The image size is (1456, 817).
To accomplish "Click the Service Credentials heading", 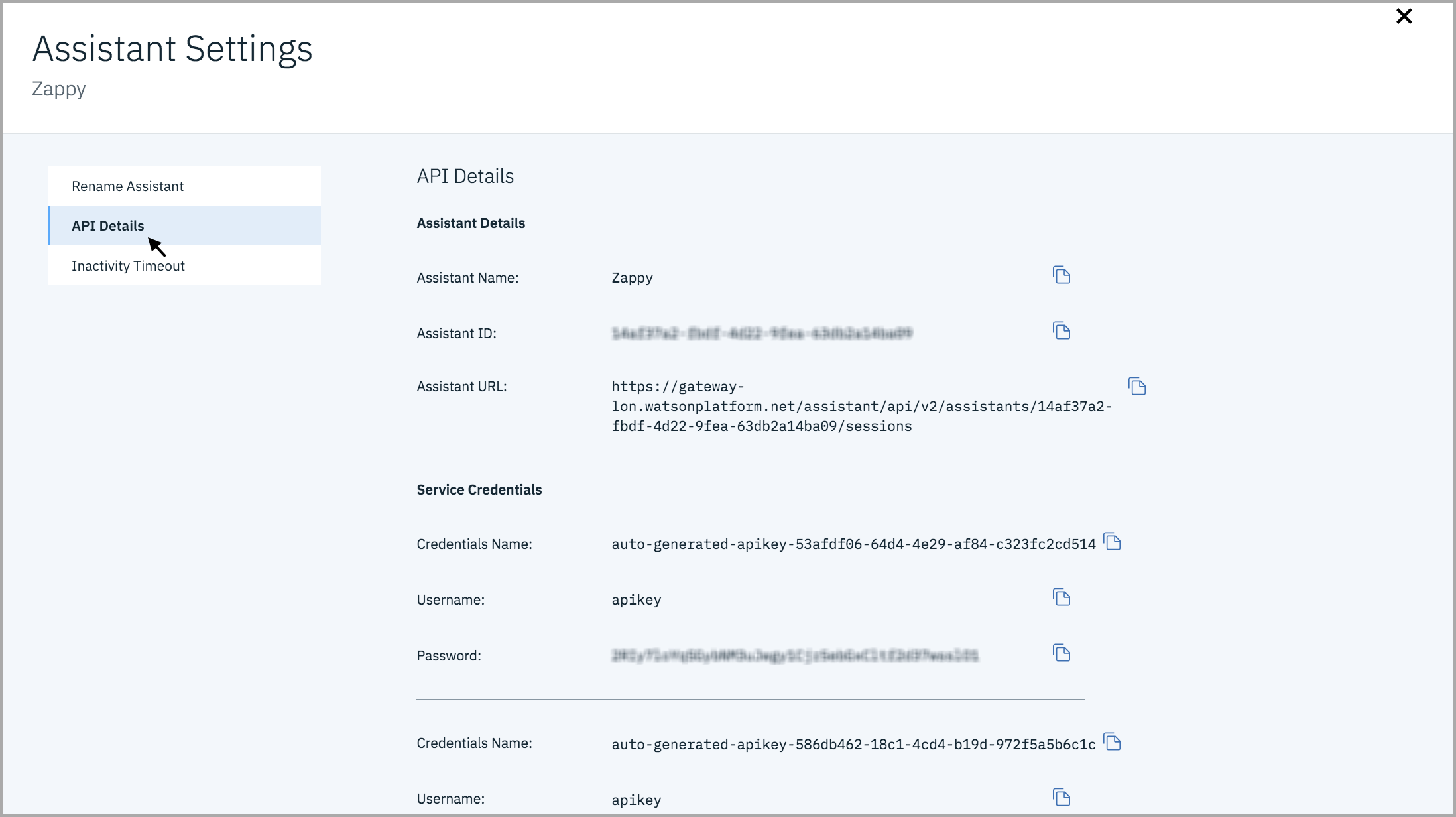I will (x=479, y=490).
